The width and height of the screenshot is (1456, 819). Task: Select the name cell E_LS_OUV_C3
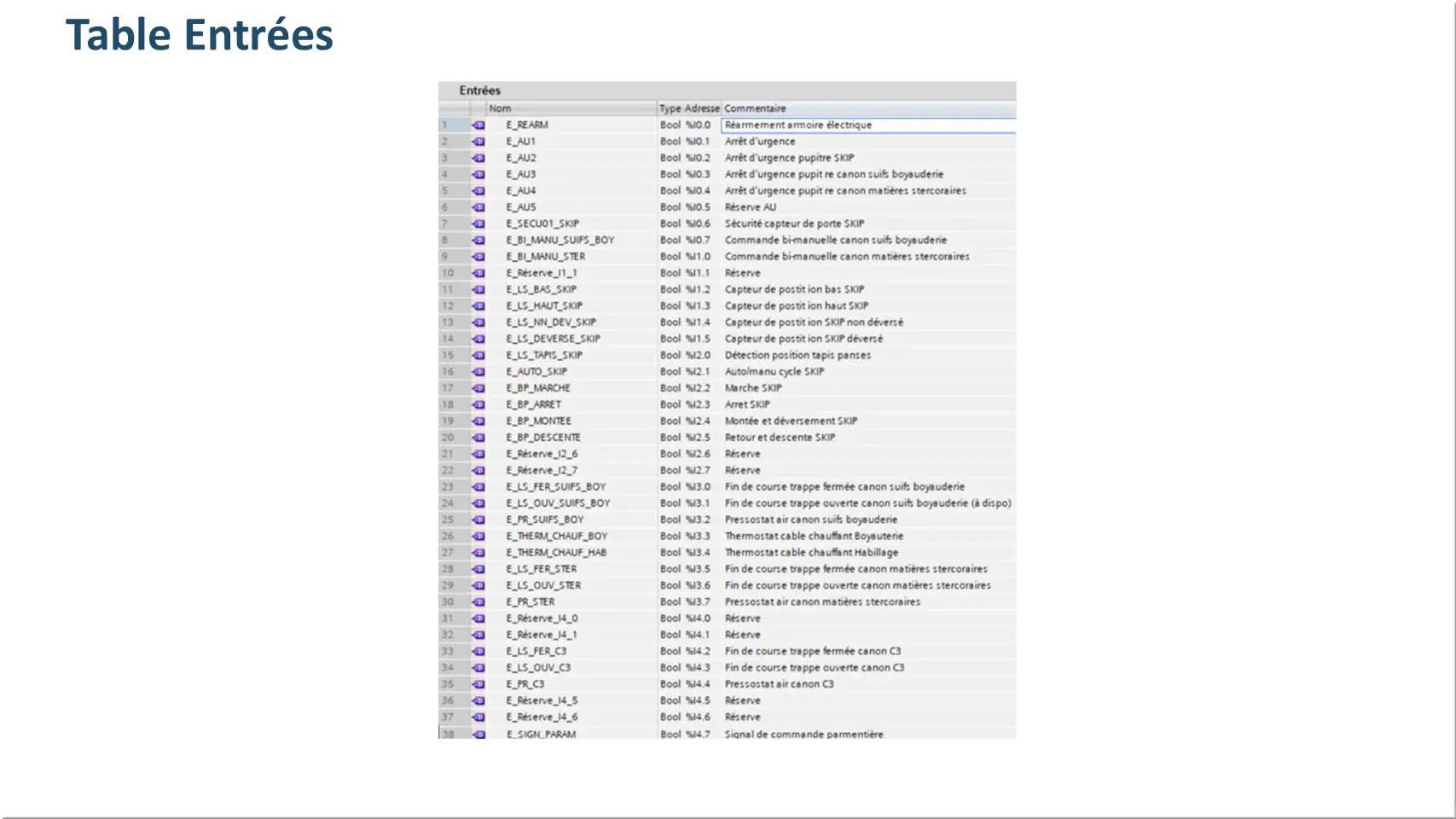538,668
